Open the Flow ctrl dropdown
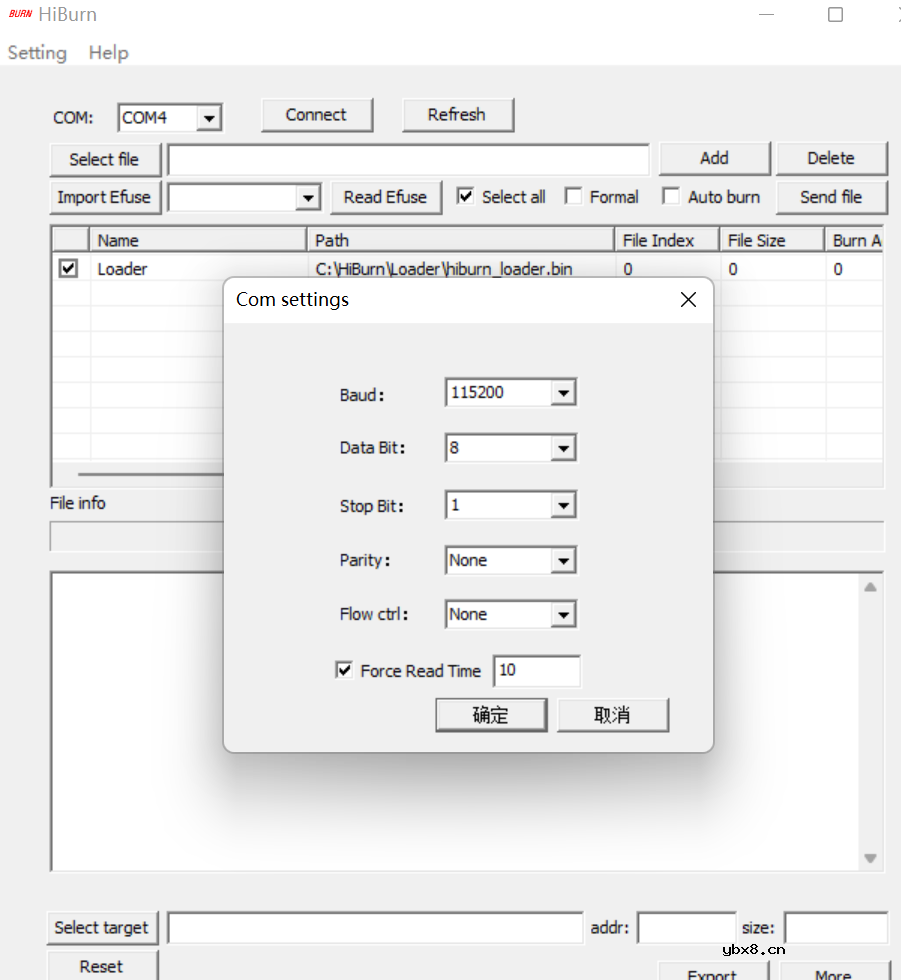 pos(564,615)
